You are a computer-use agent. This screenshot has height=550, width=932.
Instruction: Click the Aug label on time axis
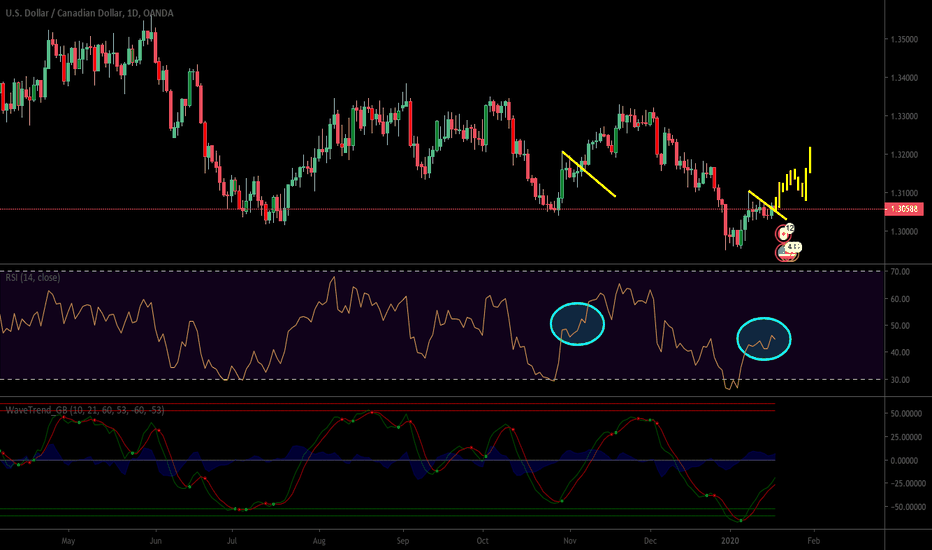(320, 537)
